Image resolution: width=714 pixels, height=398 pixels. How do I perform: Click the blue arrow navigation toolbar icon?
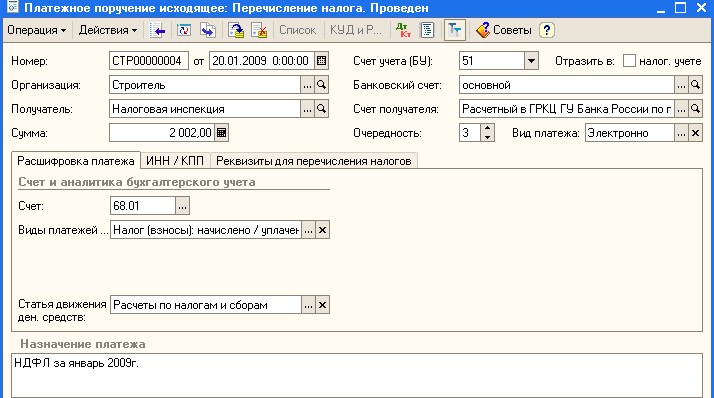[x=157, y=30]
